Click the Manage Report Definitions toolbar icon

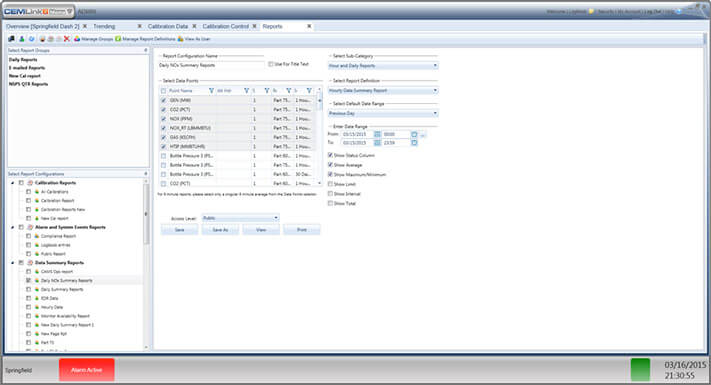118,39
